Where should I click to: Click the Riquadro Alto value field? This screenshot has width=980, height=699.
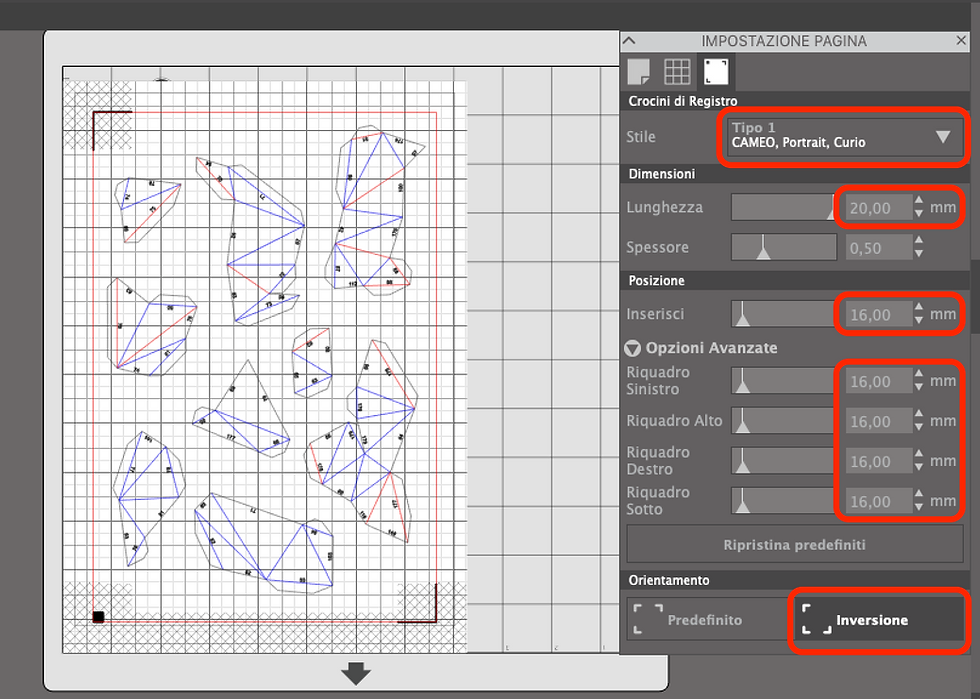878,421
